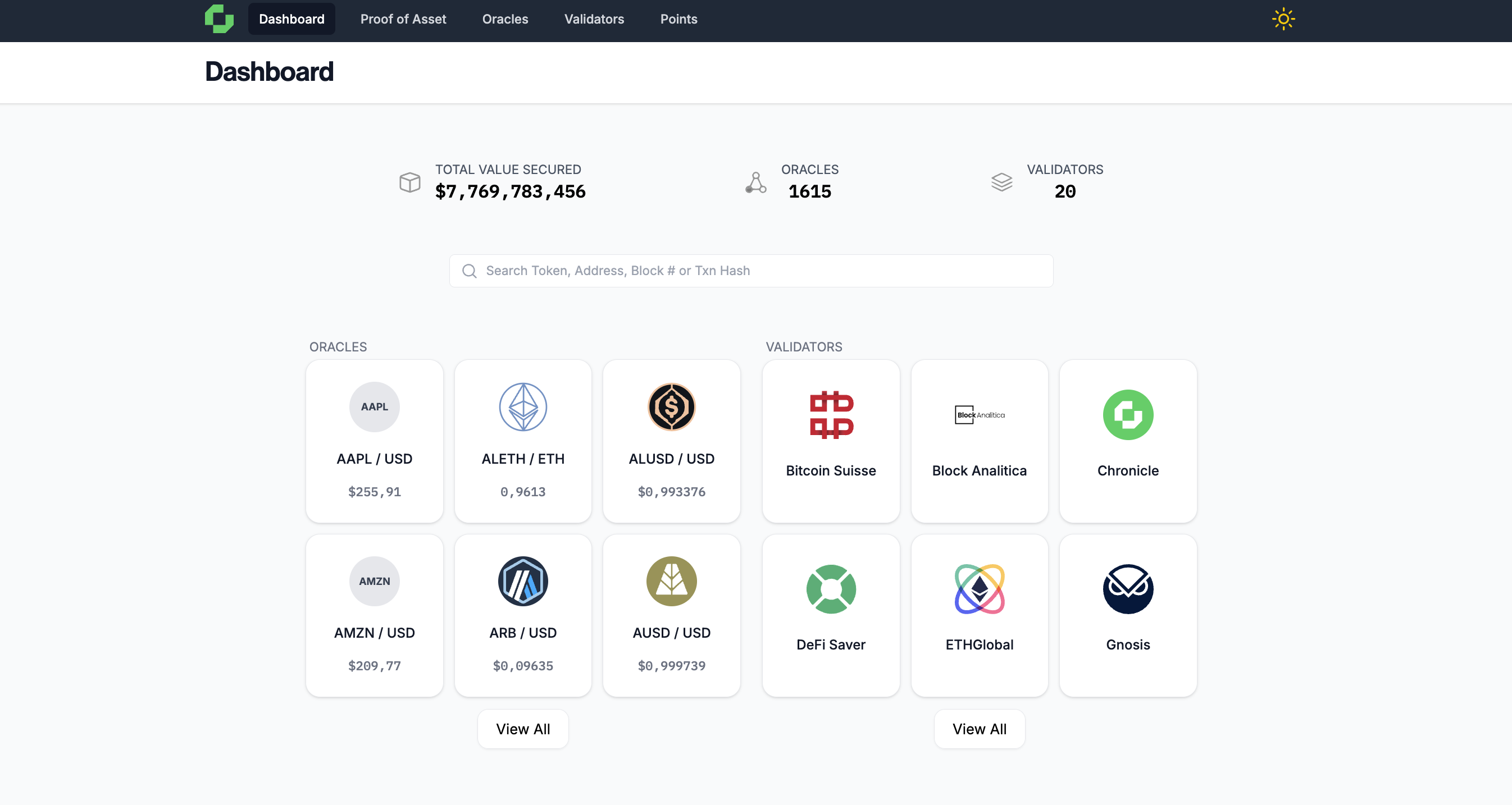Click the $0,993376 ALUSD price

click(x=671, y=492)
